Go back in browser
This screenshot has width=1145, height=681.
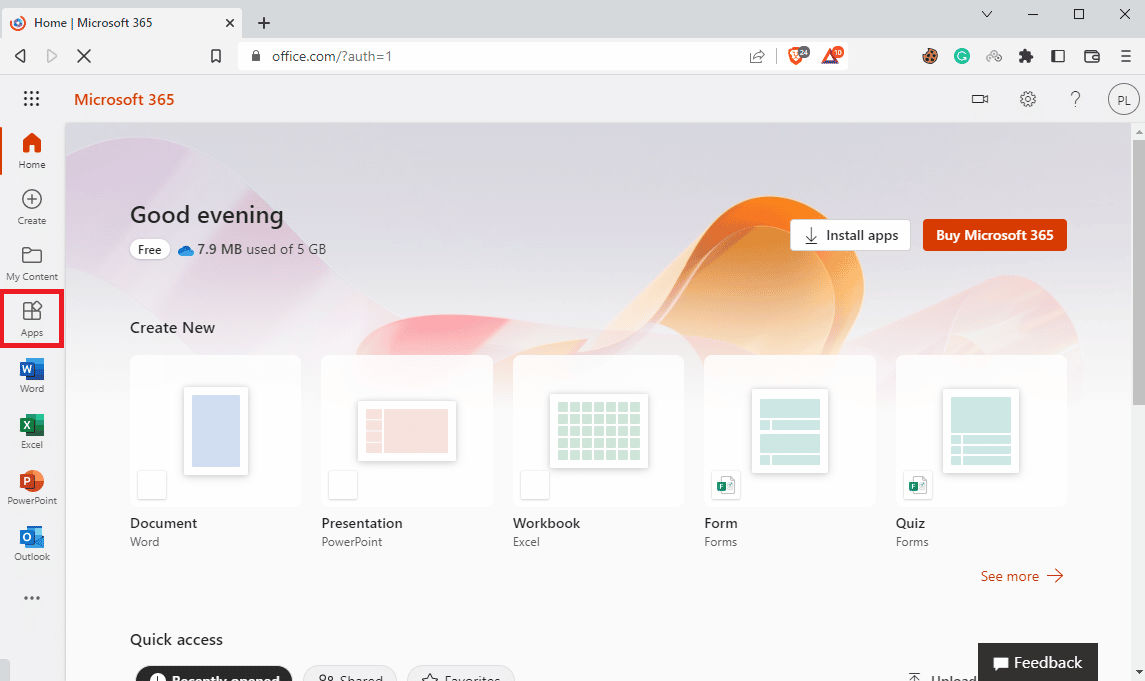[20, 56]
